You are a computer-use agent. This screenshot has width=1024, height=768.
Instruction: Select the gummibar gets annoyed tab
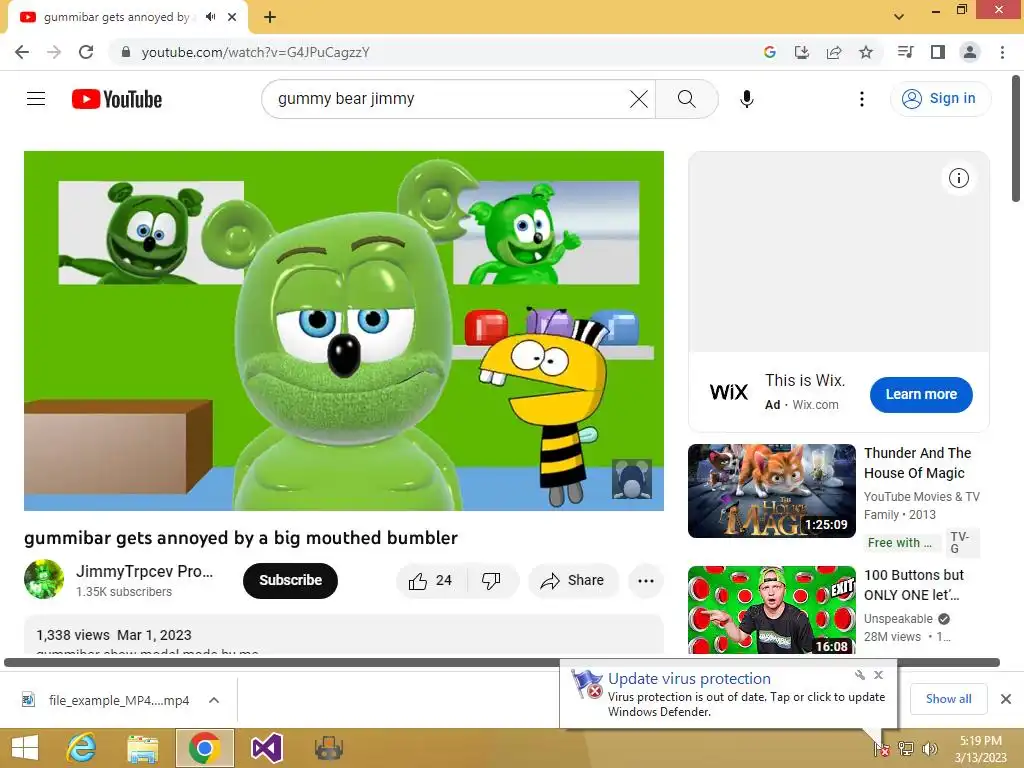pos(128,17)
